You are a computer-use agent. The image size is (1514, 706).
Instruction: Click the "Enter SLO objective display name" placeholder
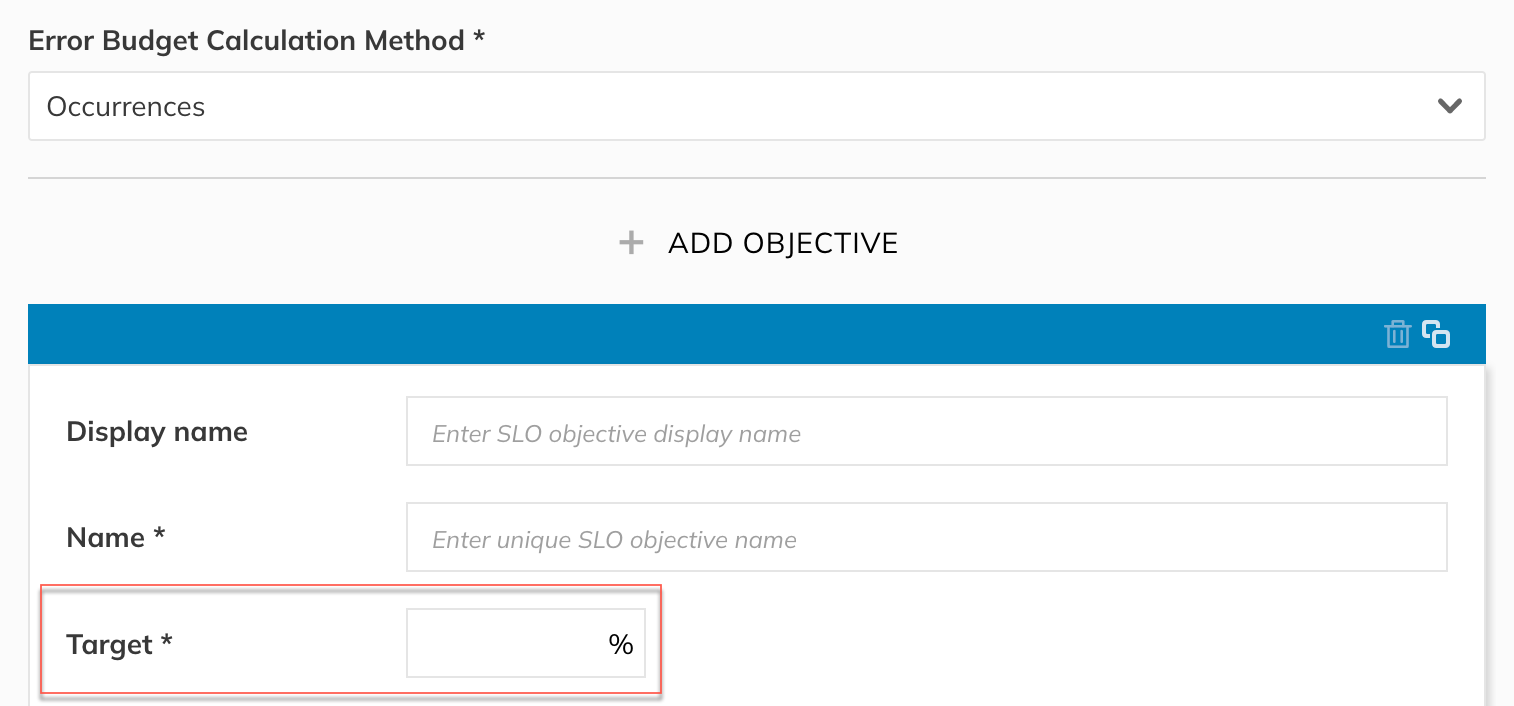pyautogui.click(x=617, y=434)
